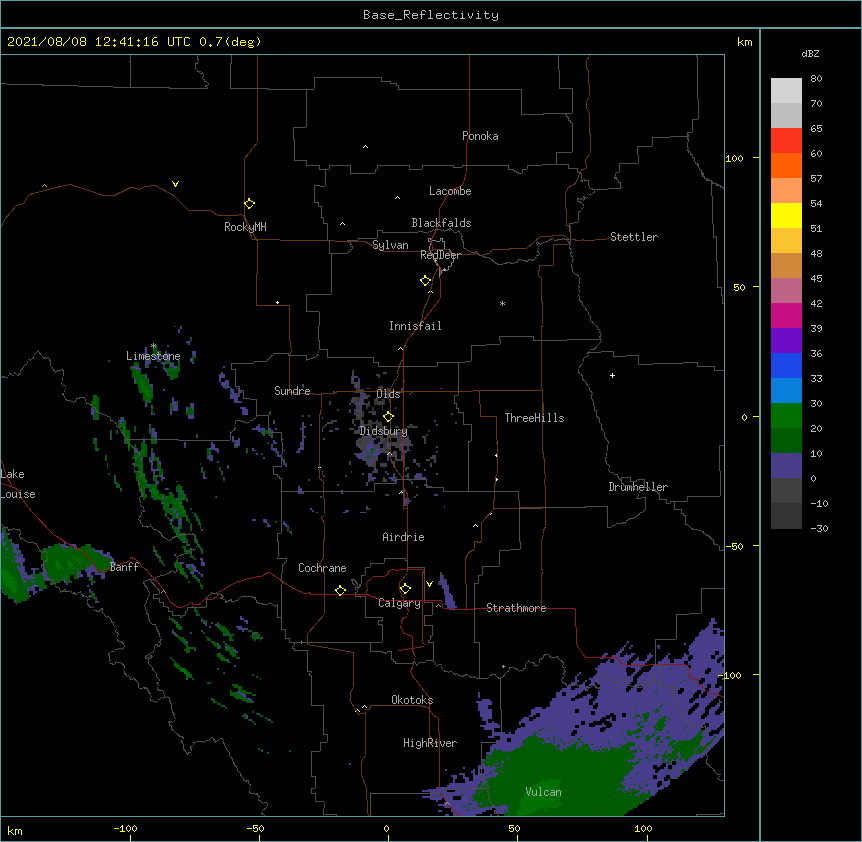Image resolution: width=862 pixels, height=842 pixels.
Task: Click the yellow diamond marker above RockyMH
Action: tap(249, 203)
